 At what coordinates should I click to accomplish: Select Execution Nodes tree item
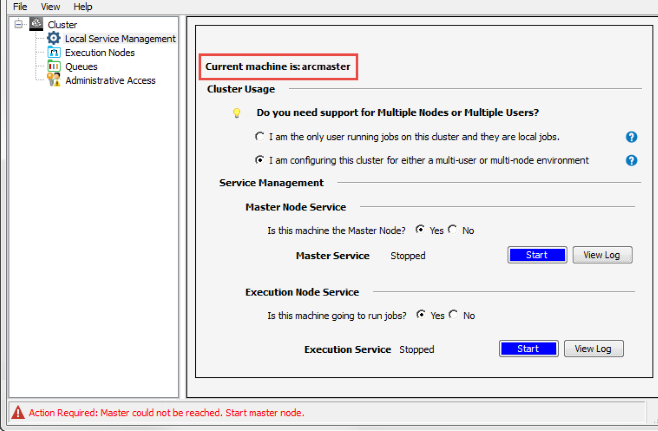100,52
